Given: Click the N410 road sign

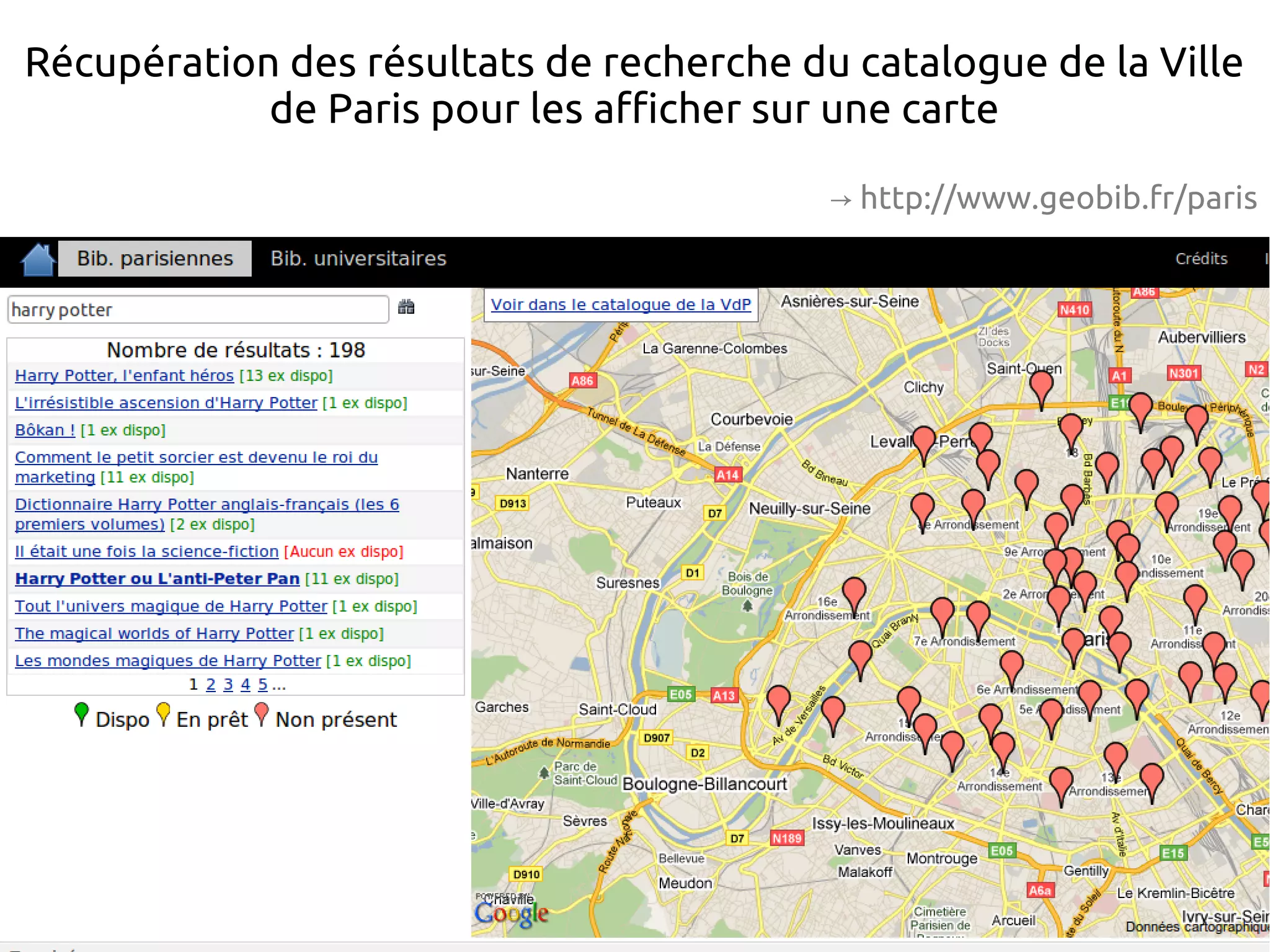Looking at the screenshot, I should (x=1074, y=309).
